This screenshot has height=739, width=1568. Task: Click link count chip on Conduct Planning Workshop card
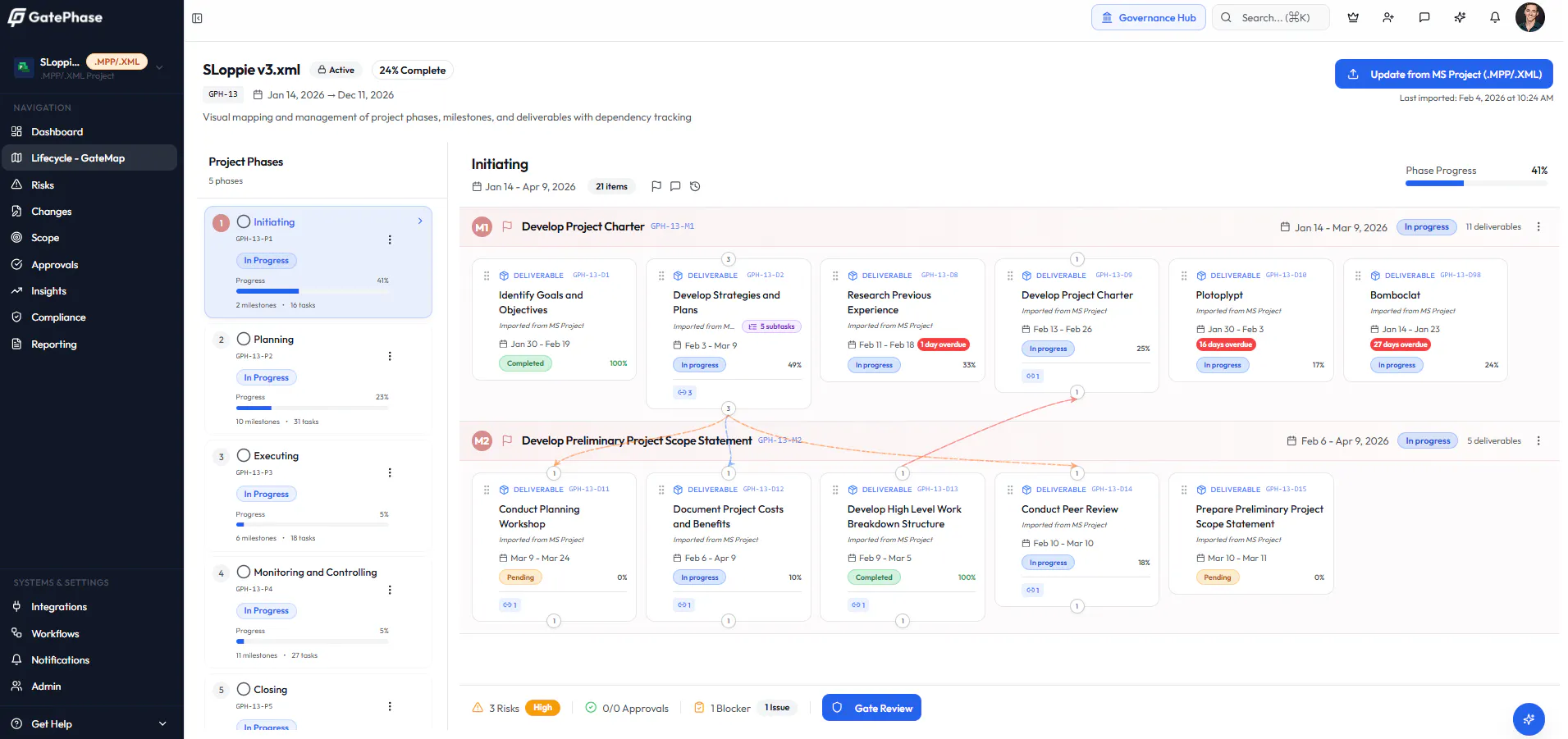(510, 605)
